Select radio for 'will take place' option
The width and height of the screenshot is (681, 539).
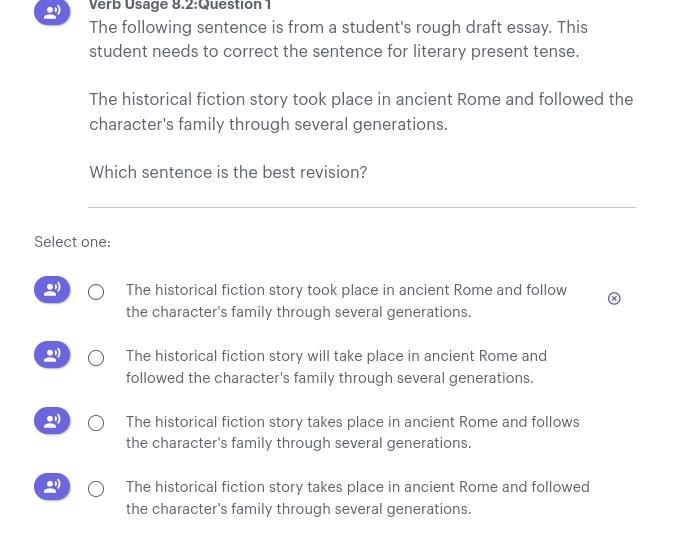pos(96,358)
